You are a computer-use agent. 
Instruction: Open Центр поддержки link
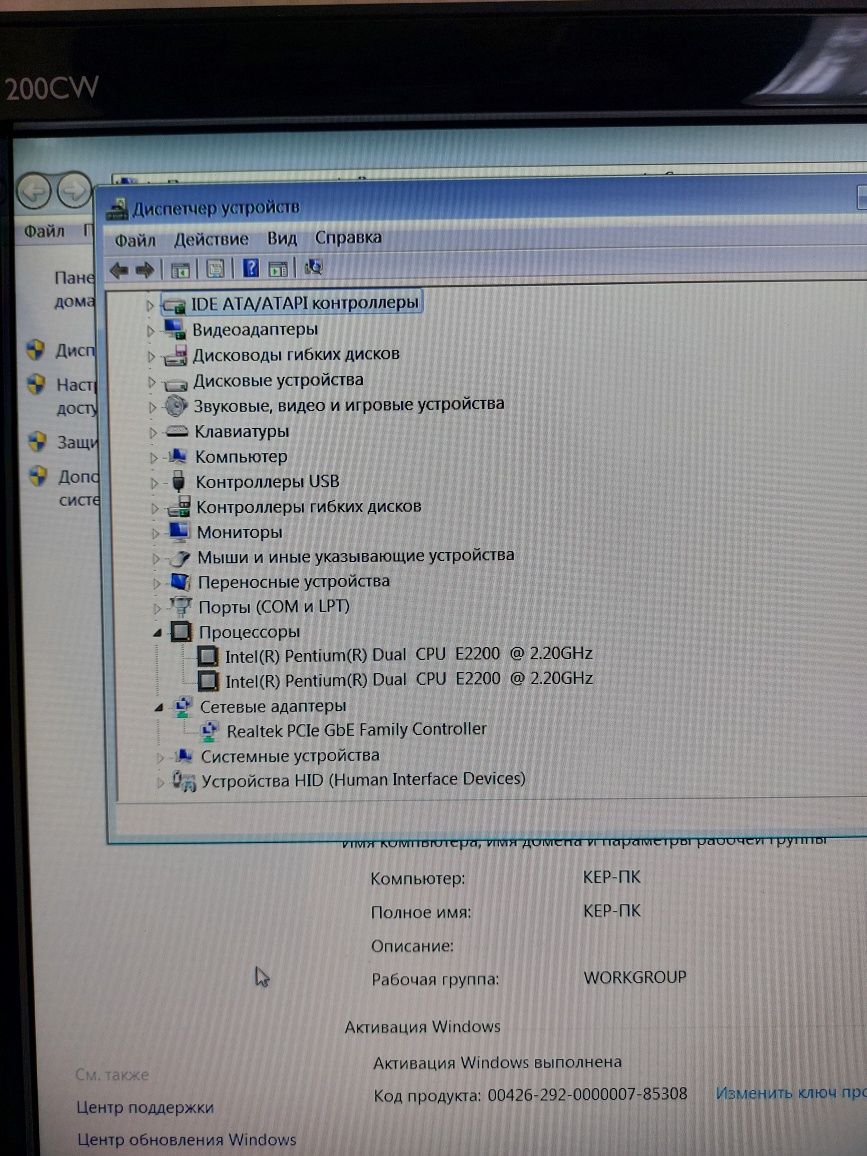pyautogui.click(x=145, y=1107)
